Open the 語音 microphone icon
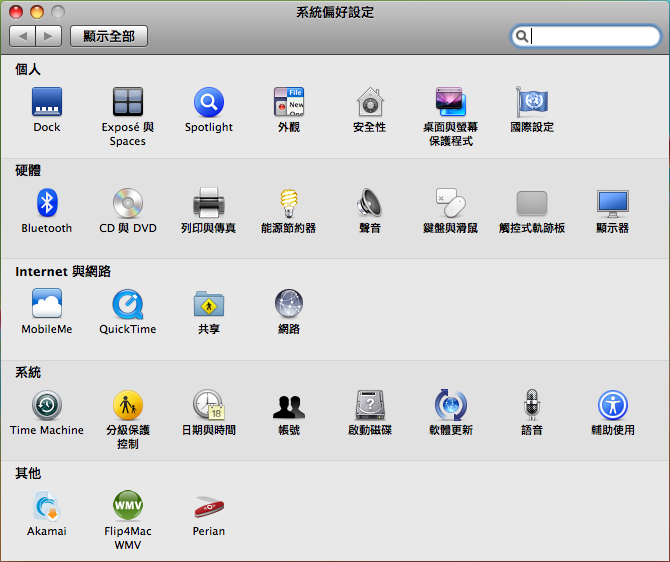The image size is (670, 562). pyautogui.click(x=532, y=404)
